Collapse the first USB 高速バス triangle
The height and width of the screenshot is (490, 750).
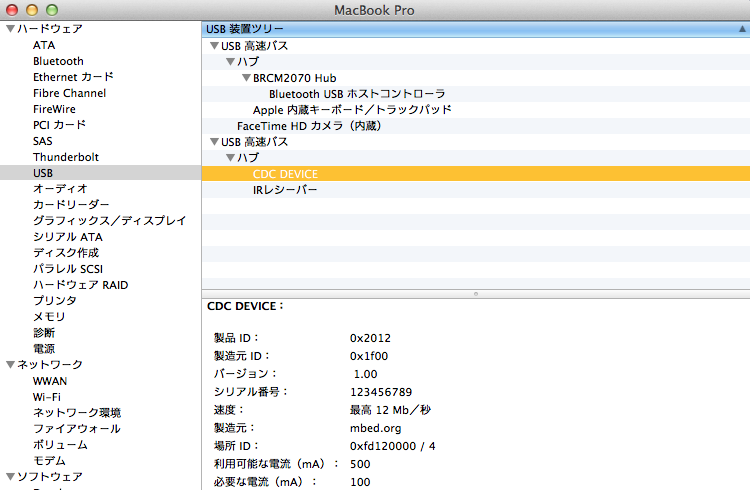point(213,46)
